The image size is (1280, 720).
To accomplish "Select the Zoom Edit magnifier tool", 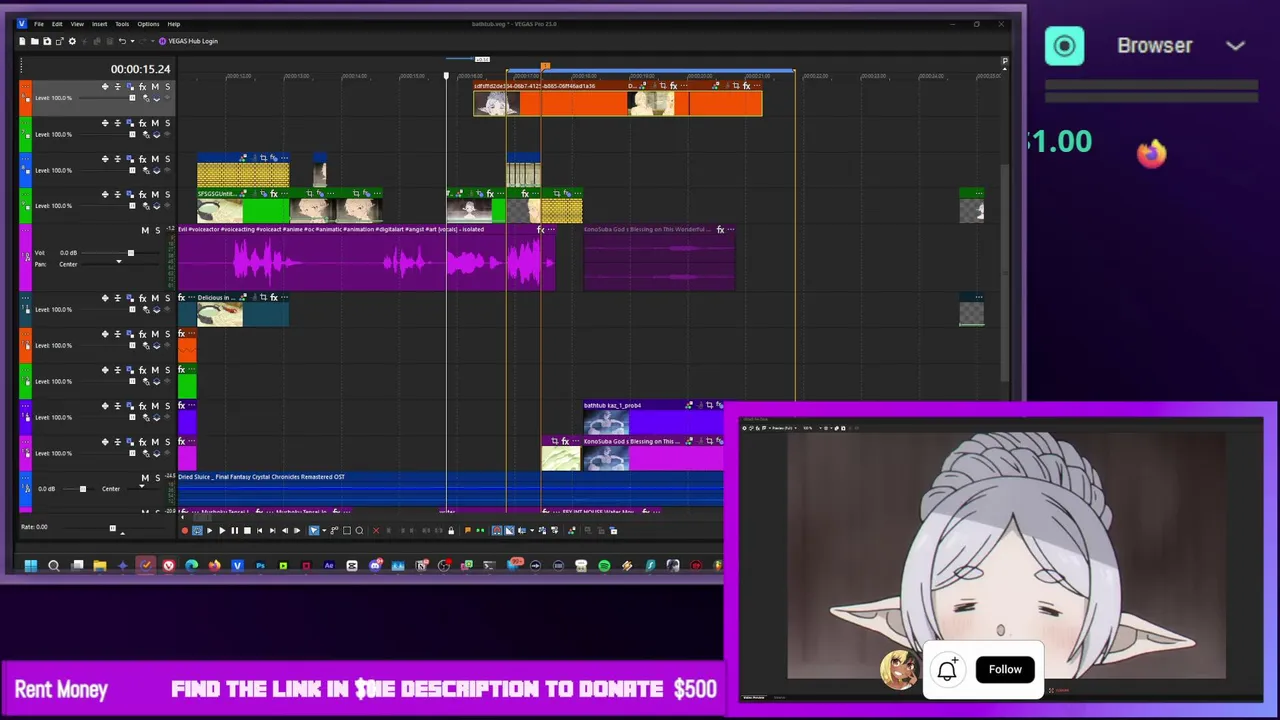I will (359, 530).
